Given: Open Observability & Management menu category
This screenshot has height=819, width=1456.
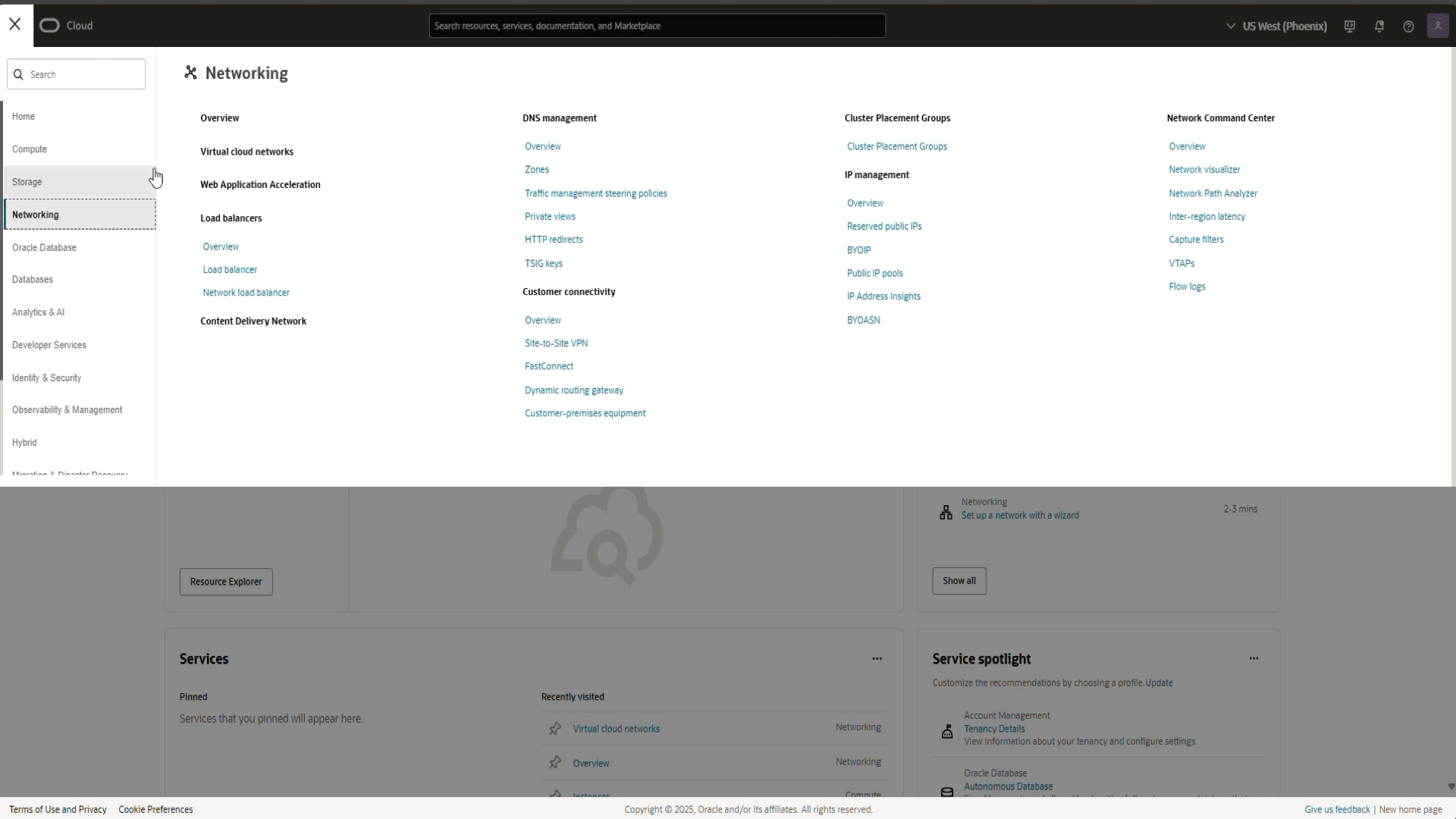Looking at the screenshot, I should coord(67,410).
